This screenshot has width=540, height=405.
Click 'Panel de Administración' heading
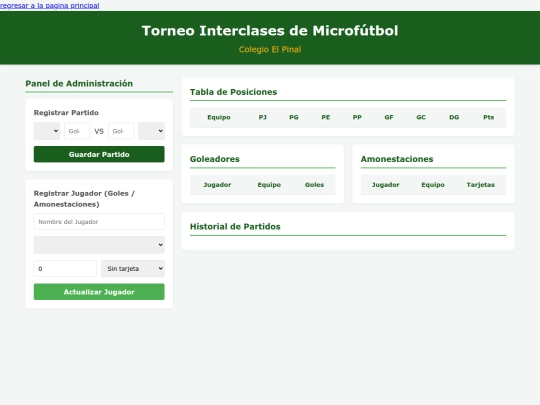(79, 84)
